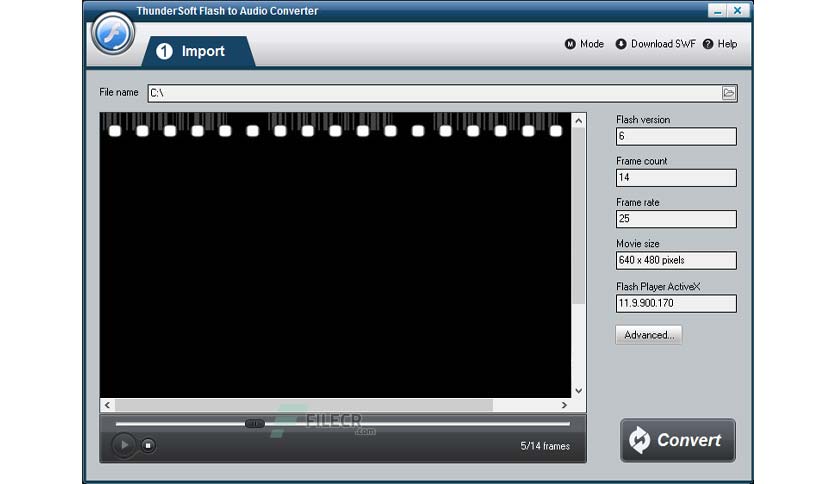Screen dimensions: 836x484
Task: Click the Flash version field
Action: [676, 136]
